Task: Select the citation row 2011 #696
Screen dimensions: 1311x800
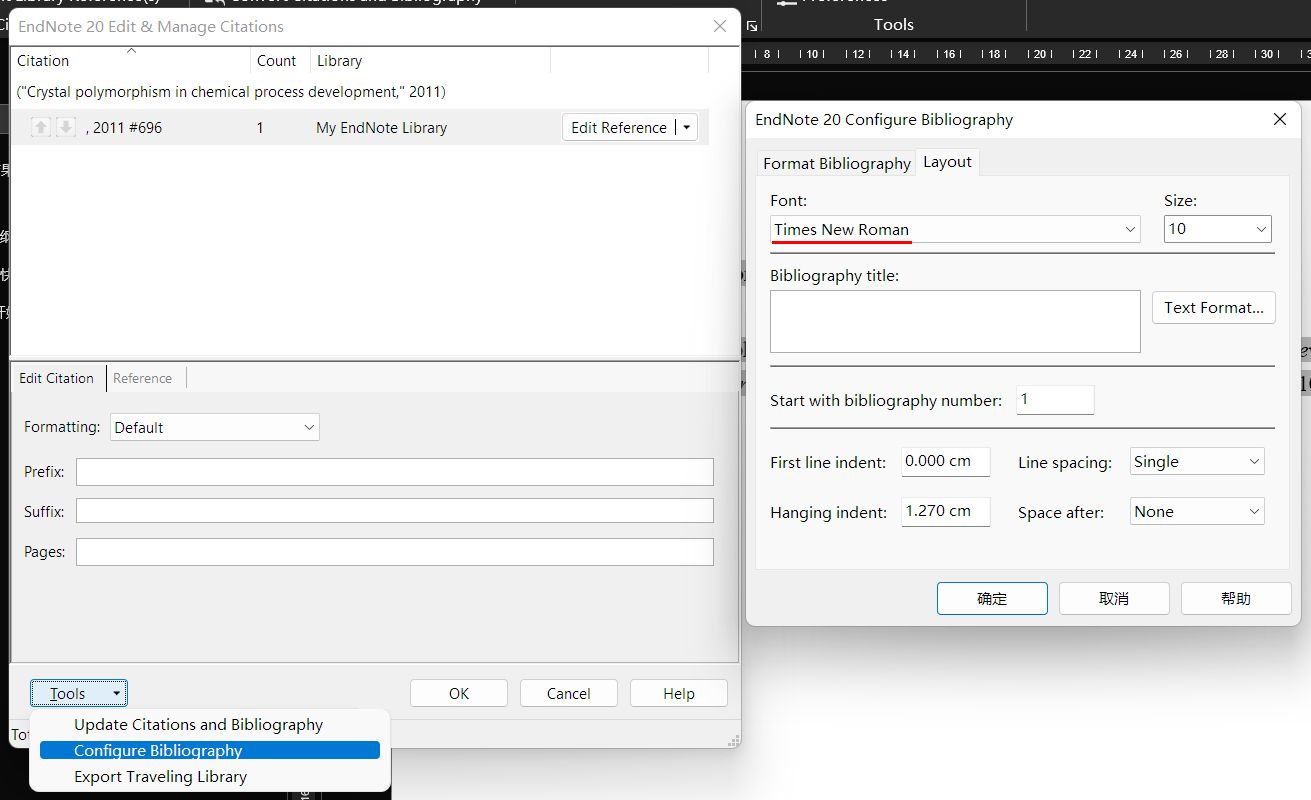Action: [x=360, y=127]
